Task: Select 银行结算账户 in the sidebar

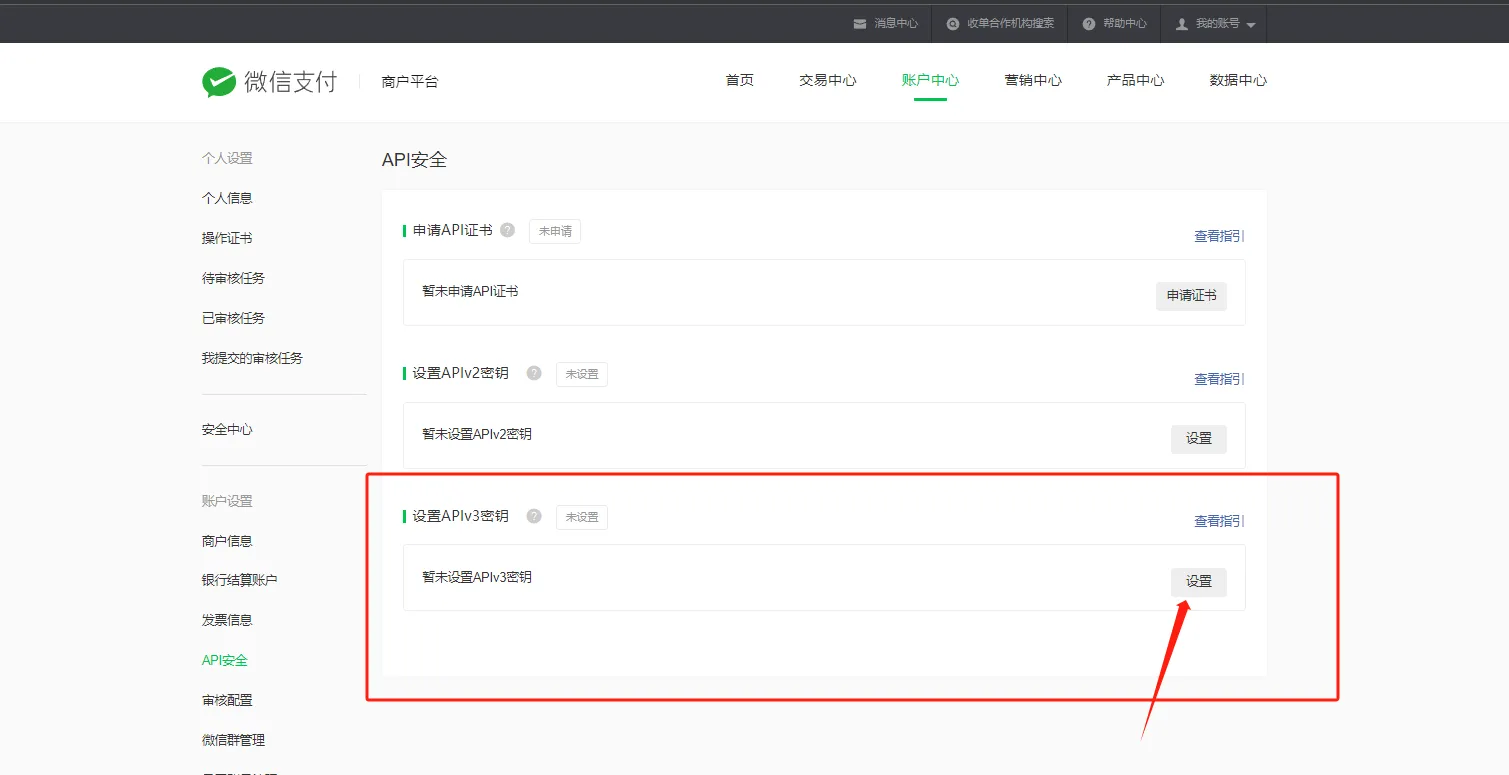Action: pyautogui.click(x=240, y=579)
